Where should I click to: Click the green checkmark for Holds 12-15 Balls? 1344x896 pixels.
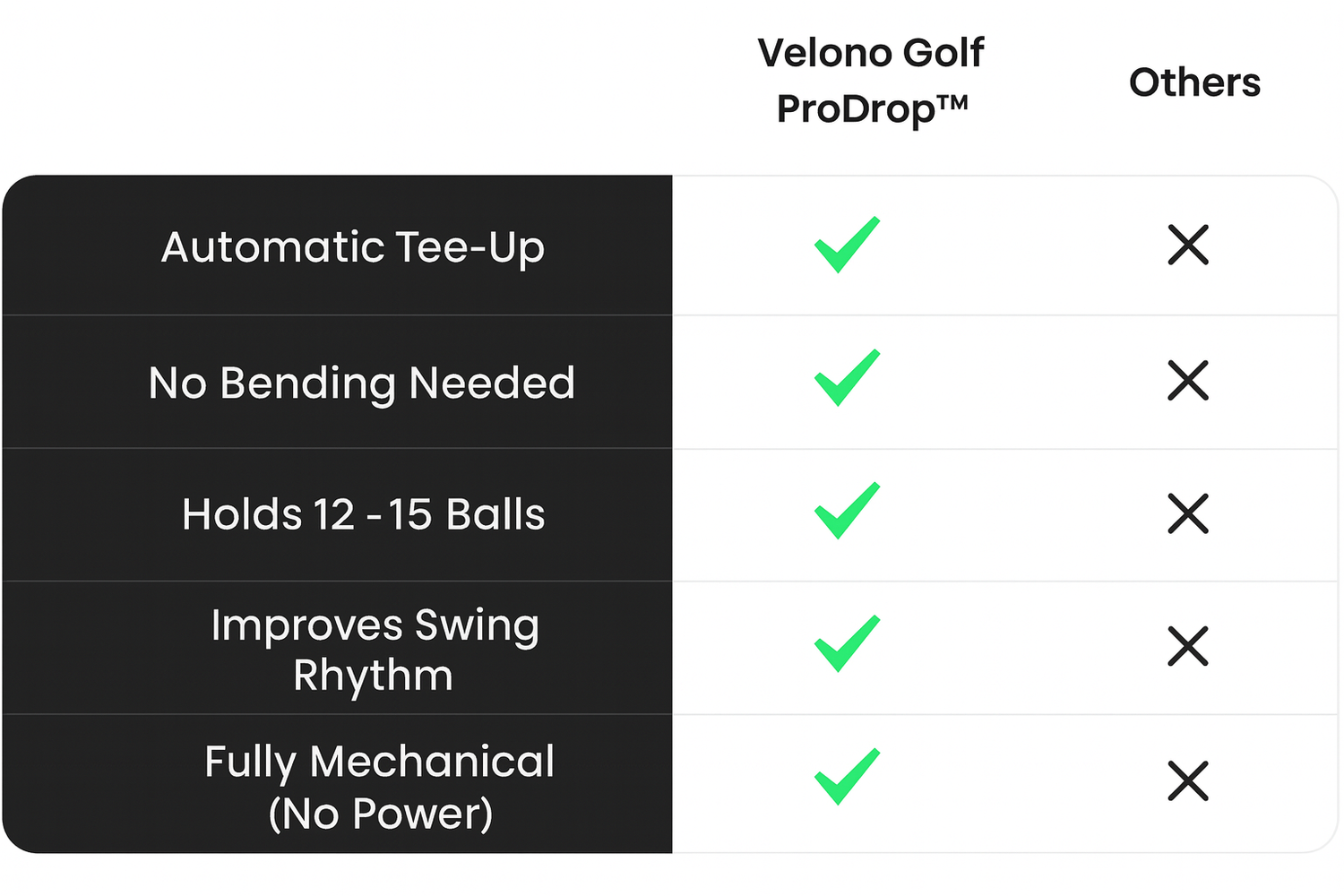(x=847, y=512)
